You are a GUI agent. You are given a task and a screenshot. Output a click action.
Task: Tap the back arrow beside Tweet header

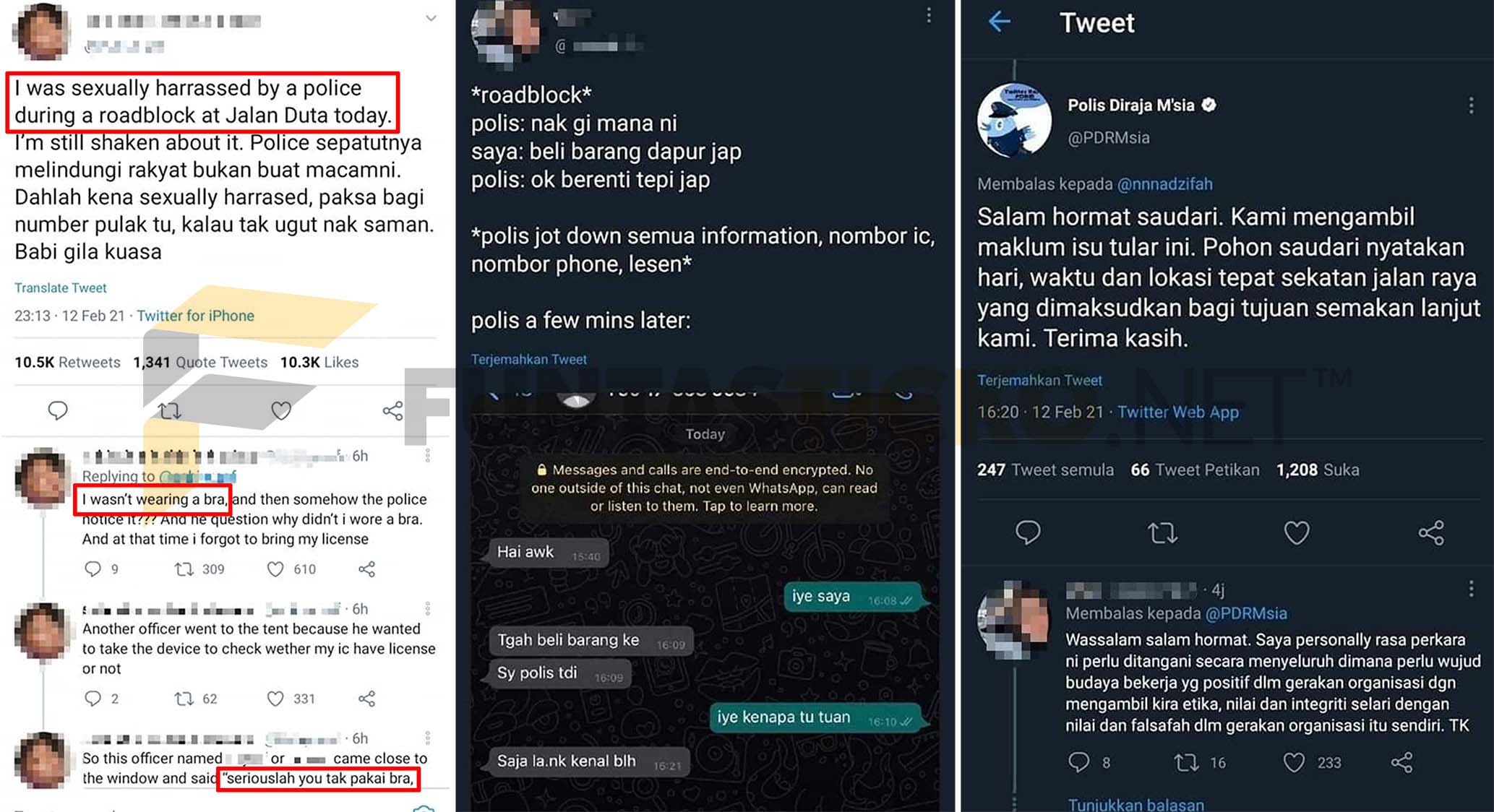click(999, 22)
